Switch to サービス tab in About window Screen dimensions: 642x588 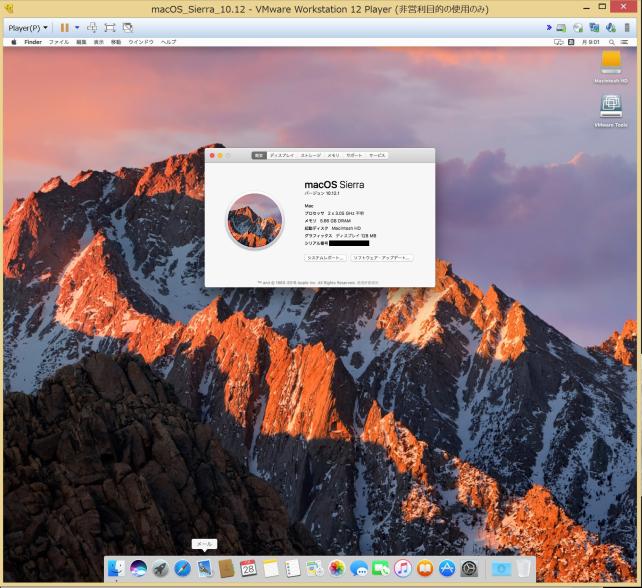377,156
